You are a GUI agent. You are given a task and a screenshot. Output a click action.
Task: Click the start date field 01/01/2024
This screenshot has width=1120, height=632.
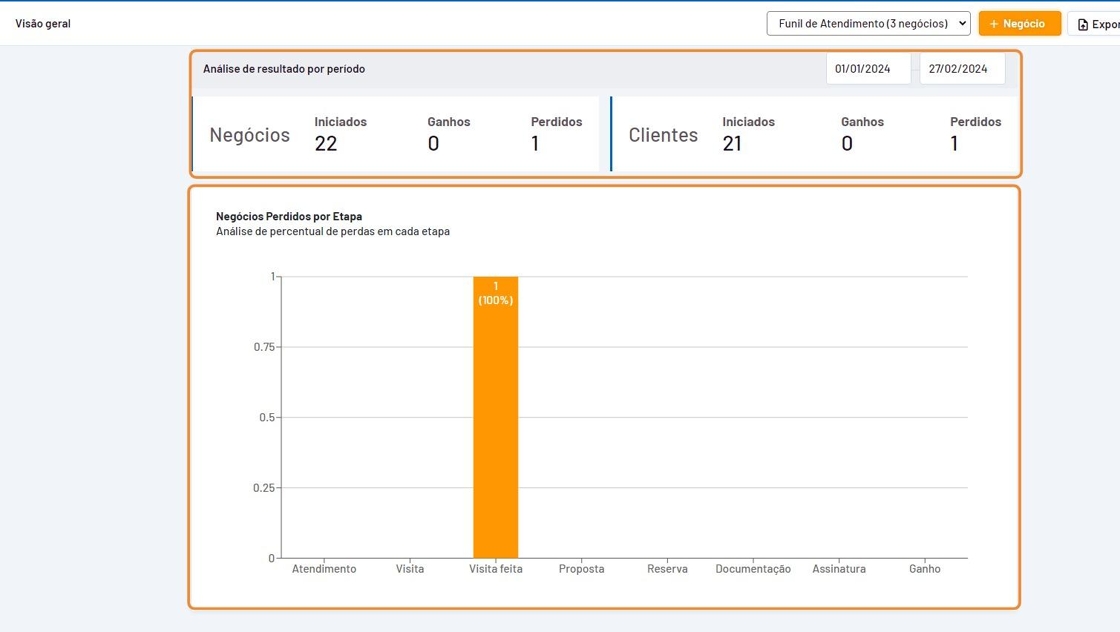click(x=866, y=69)
